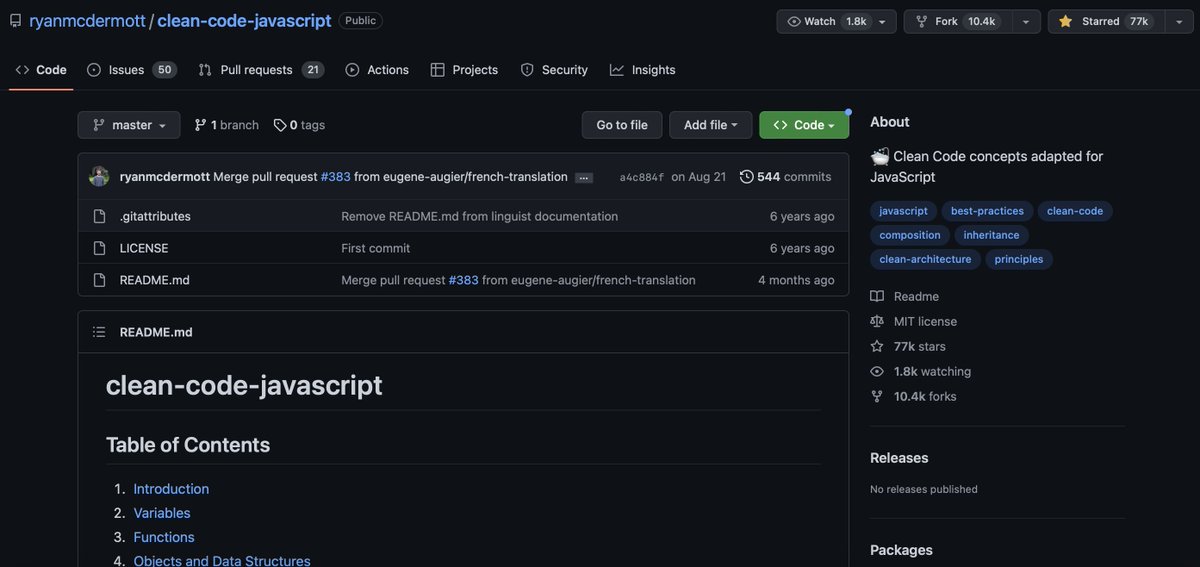
Task: Jump to Objects and Data Structures section
Action: tap(222, 561)
